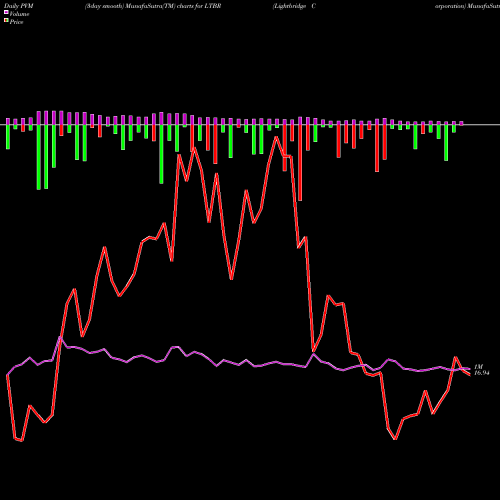The image size is (500, 500).
Task: Click the Price legend color swatch
Action: (6, 21)
